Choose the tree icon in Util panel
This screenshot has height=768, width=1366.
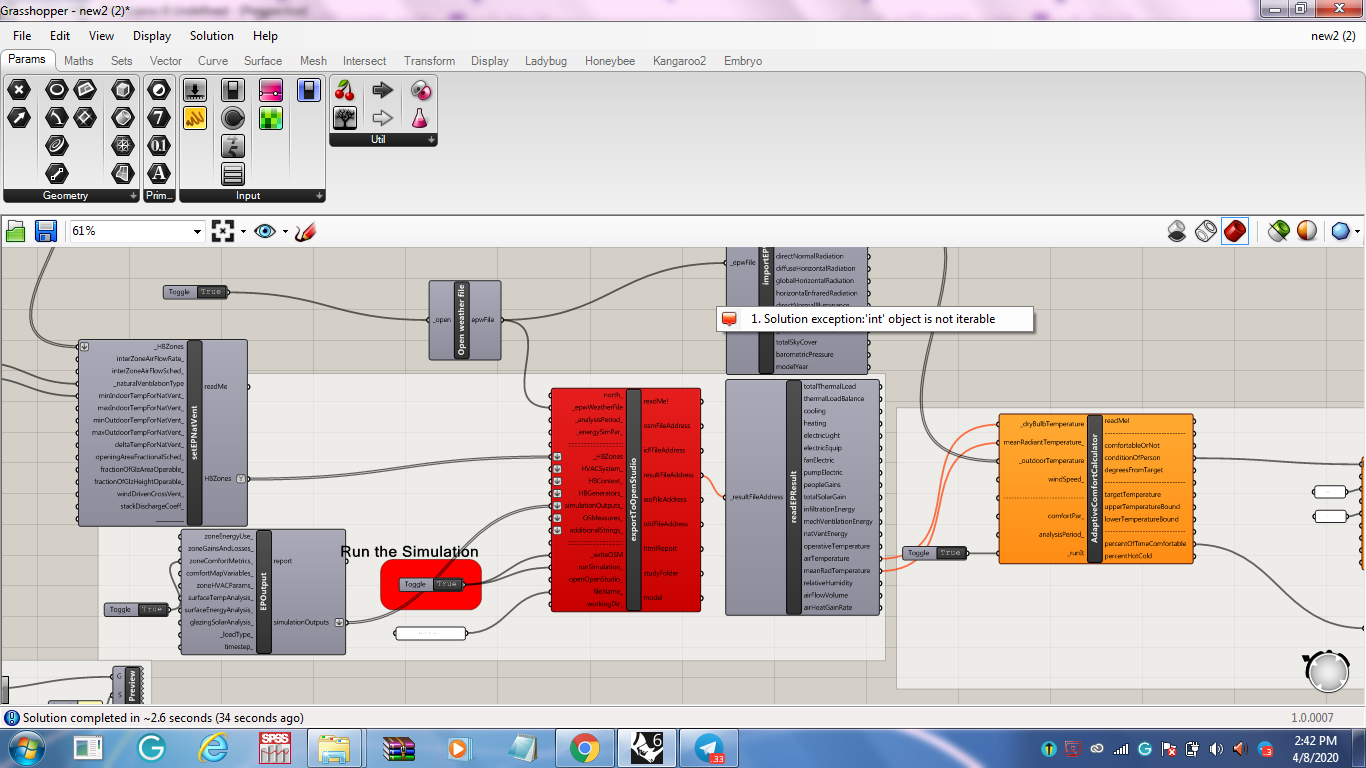(345, 118)
